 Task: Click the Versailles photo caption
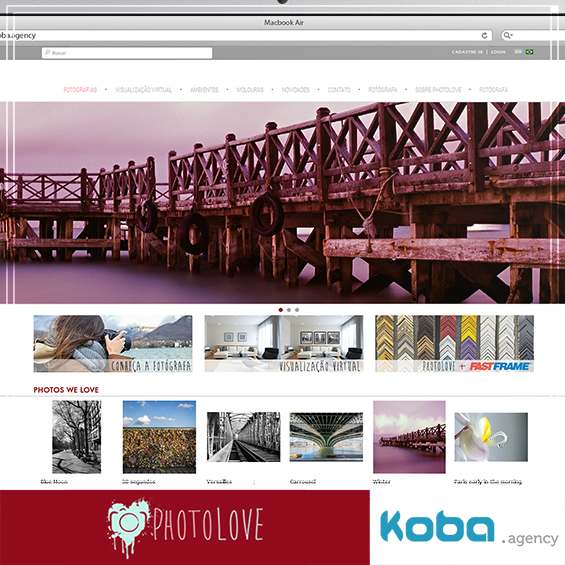point(219,481)
